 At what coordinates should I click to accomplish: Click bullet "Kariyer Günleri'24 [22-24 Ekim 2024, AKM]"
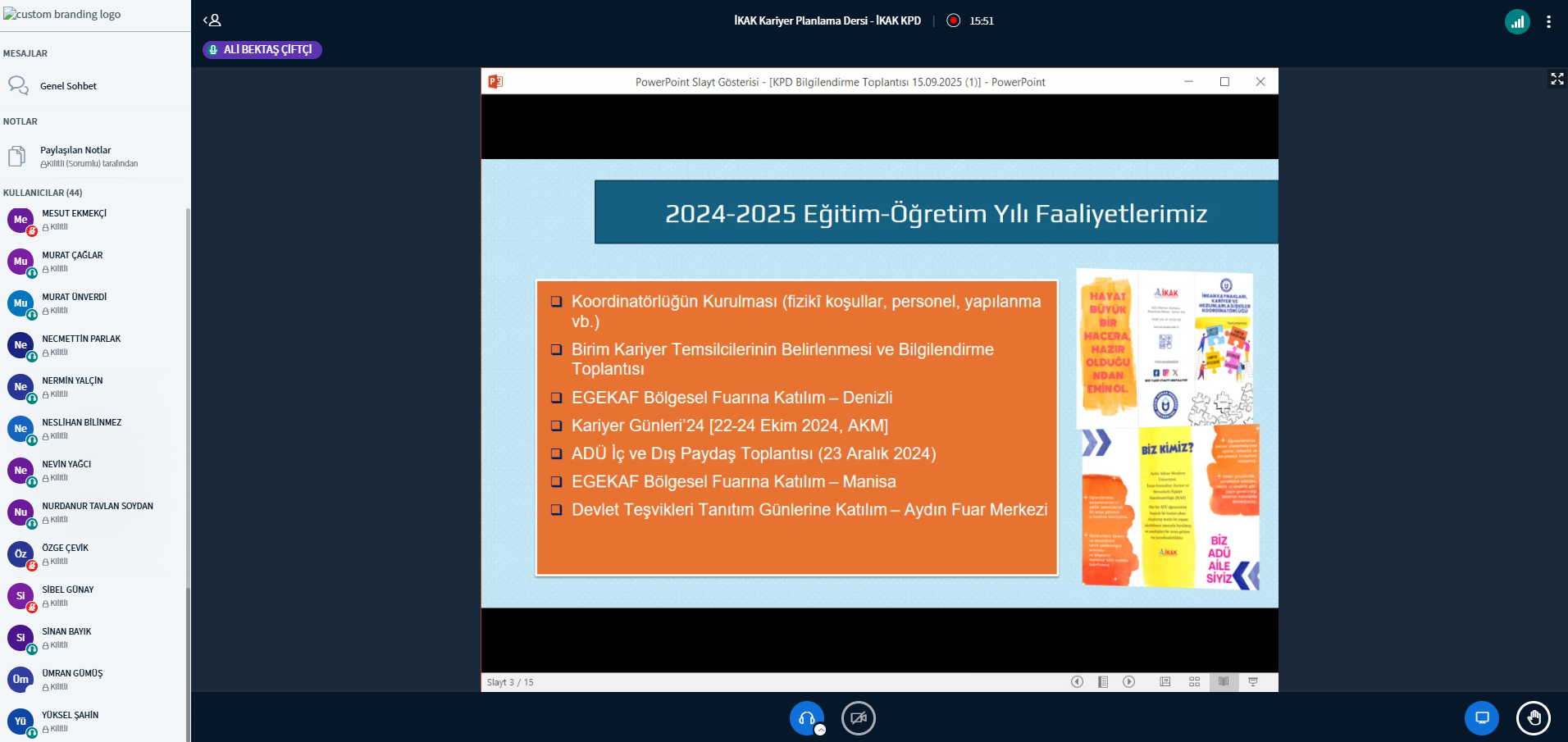click(730, 426)
